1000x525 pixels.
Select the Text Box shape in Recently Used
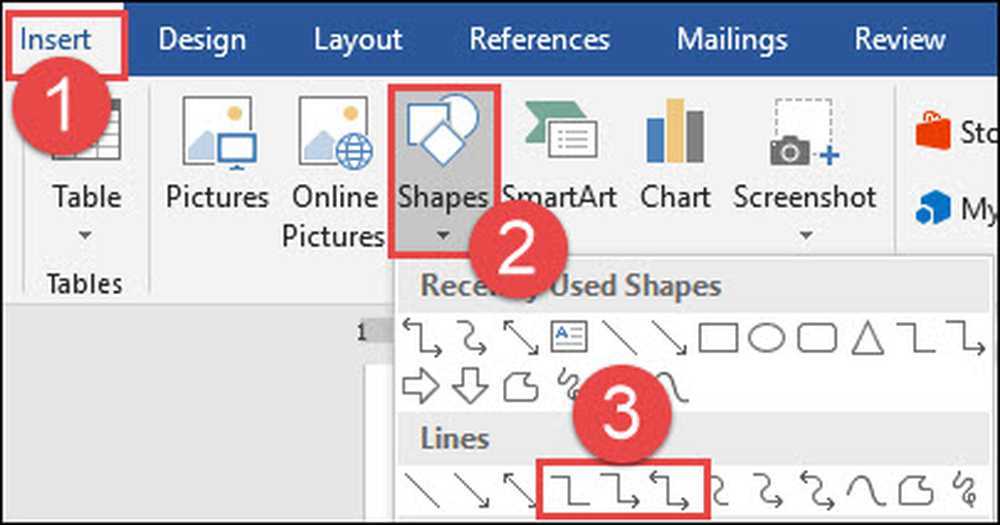point(568,337)
